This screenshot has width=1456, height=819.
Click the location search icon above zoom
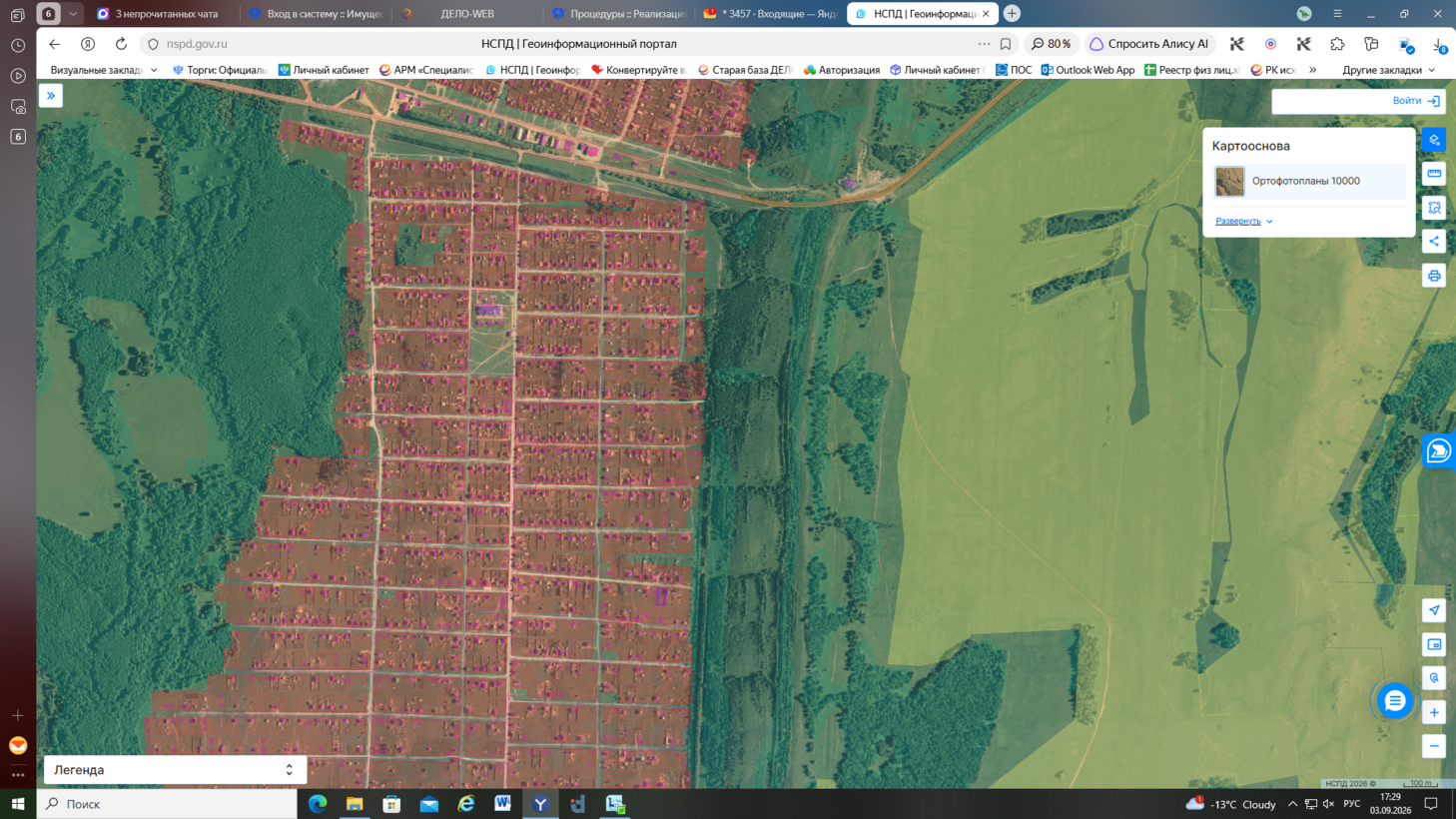pyautogui.click(x=1434, y=678)
